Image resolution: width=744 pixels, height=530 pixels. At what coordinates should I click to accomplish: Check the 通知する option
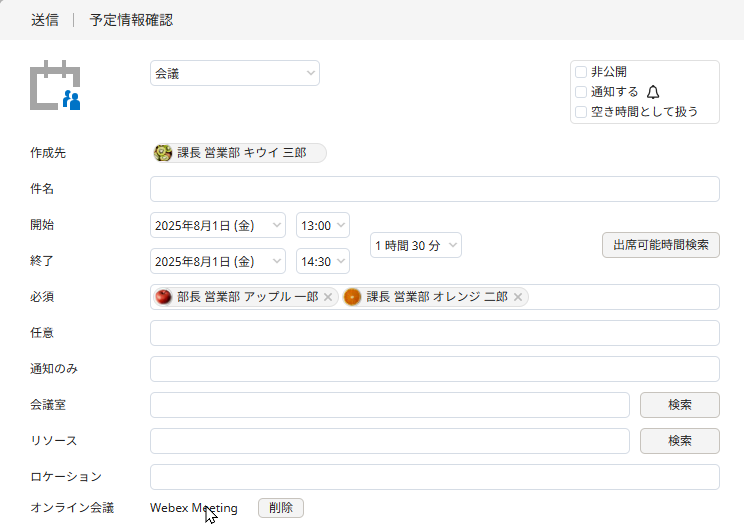(581, 92)
